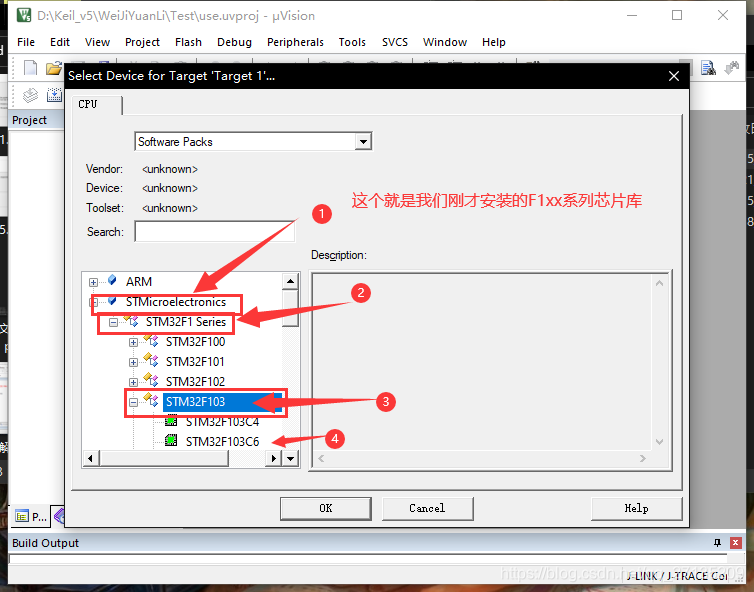Viewport: 754px width, 592px height.
Task: Open the Debug menu
Action: tap(234, 42)
